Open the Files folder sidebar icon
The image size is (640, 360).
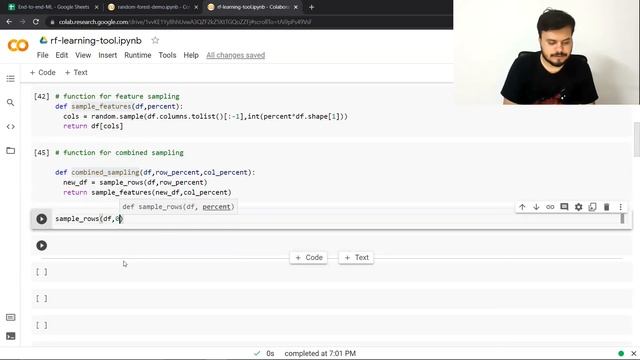point(11,151)
